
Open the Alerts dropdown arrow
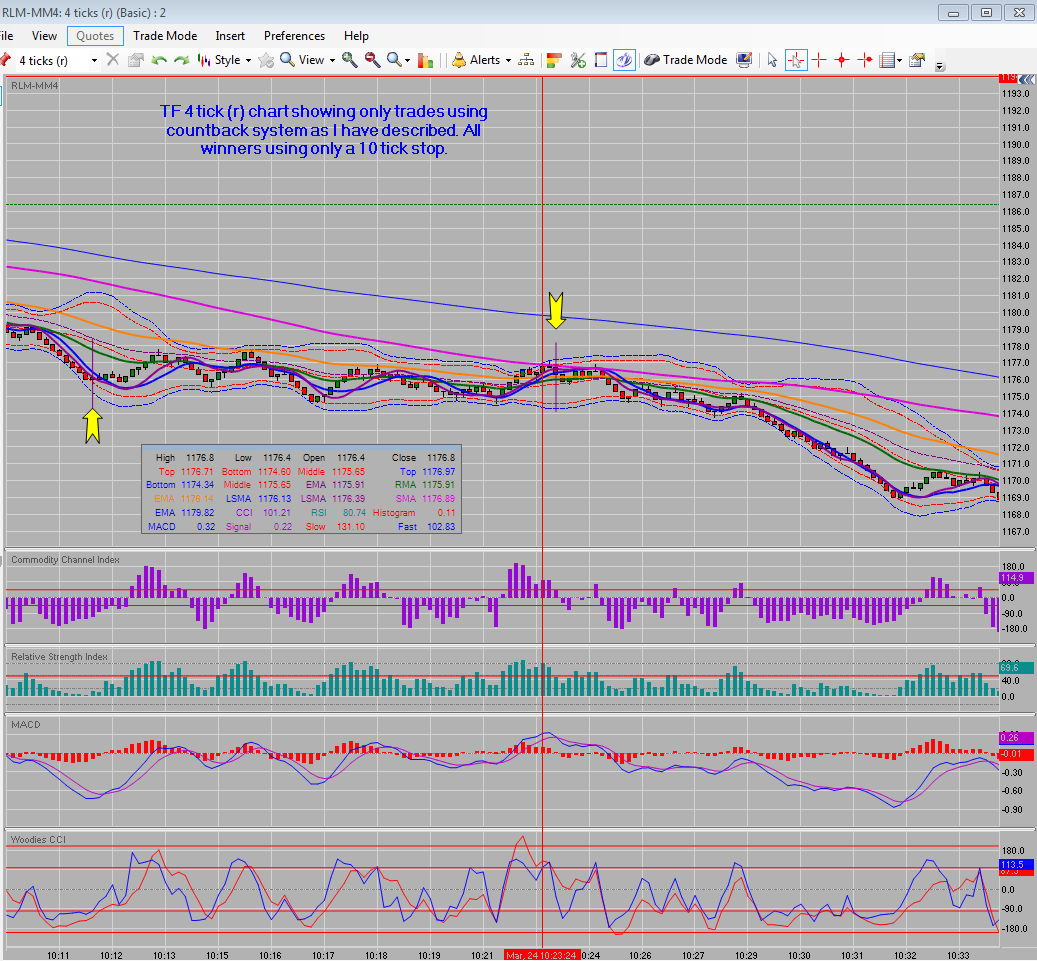click(508, 60)
